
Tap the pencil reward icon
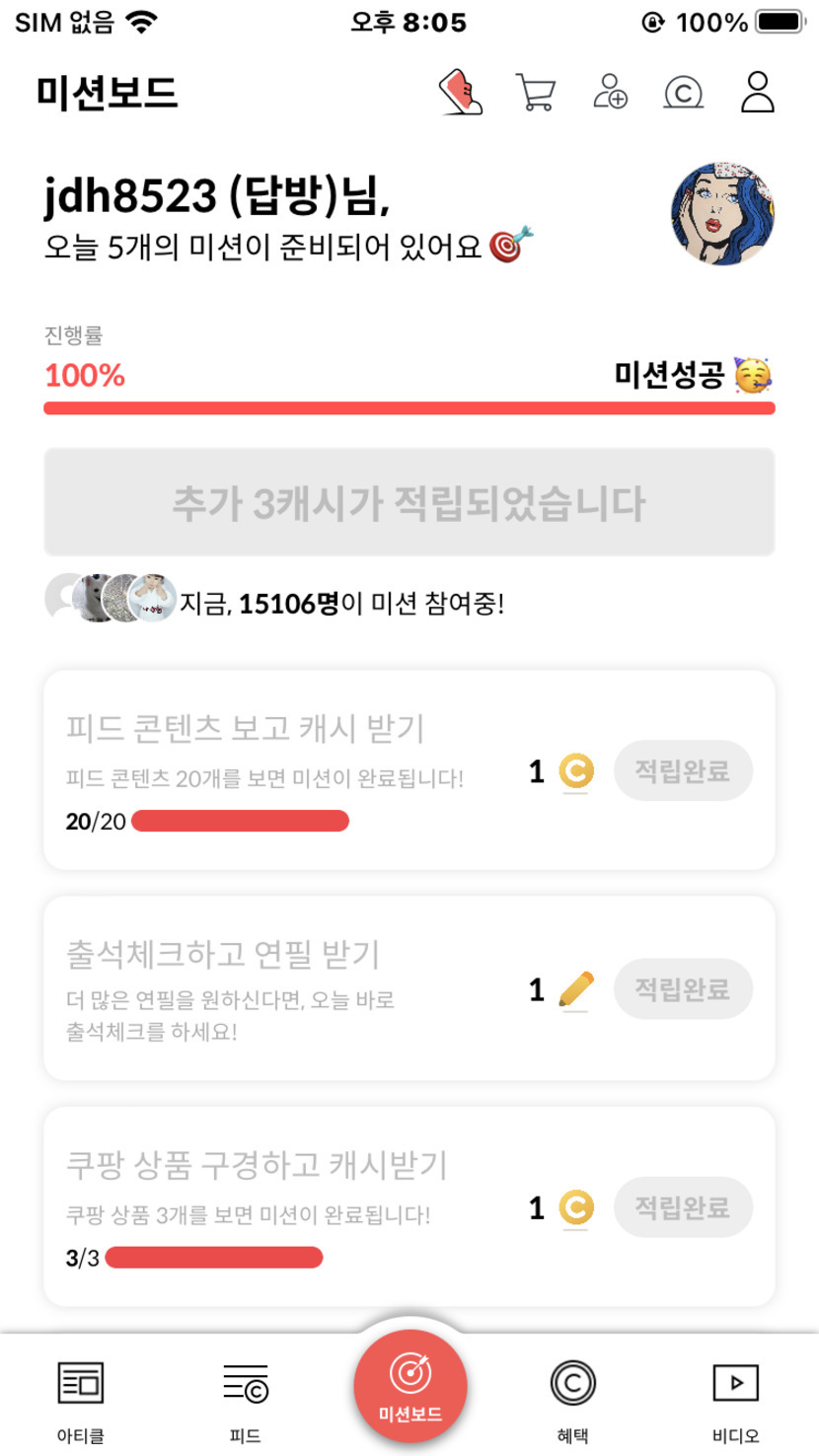click(x=576, y=989)
